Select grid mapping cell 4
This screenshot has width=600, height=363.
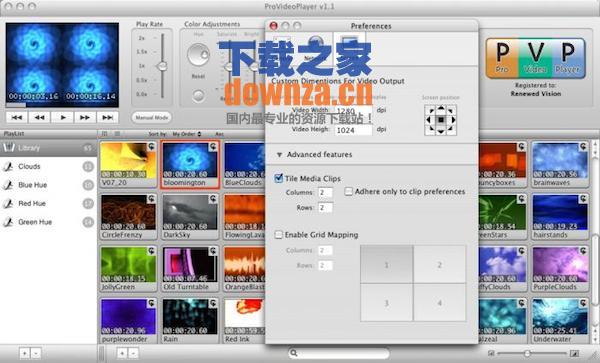(x=440, y=303)
